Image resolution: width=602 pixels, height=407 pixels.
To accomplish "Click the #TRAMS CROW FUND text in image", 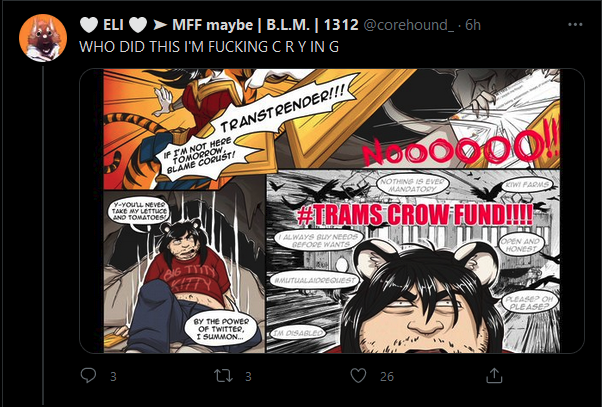I will (415, 214).
